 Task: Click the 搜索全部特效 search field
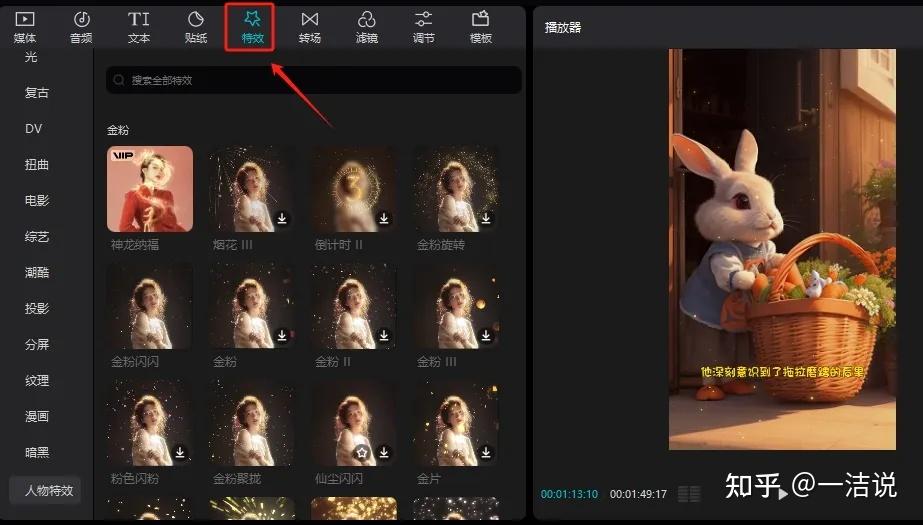(314, 80)
